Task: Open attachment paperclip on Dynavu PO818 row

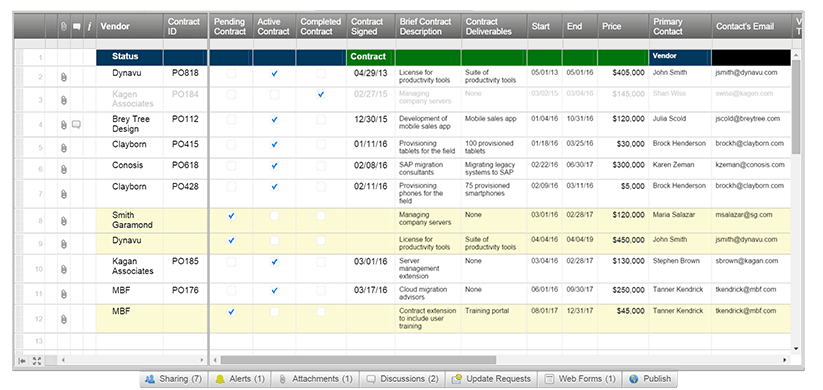Action: [64, 78]
